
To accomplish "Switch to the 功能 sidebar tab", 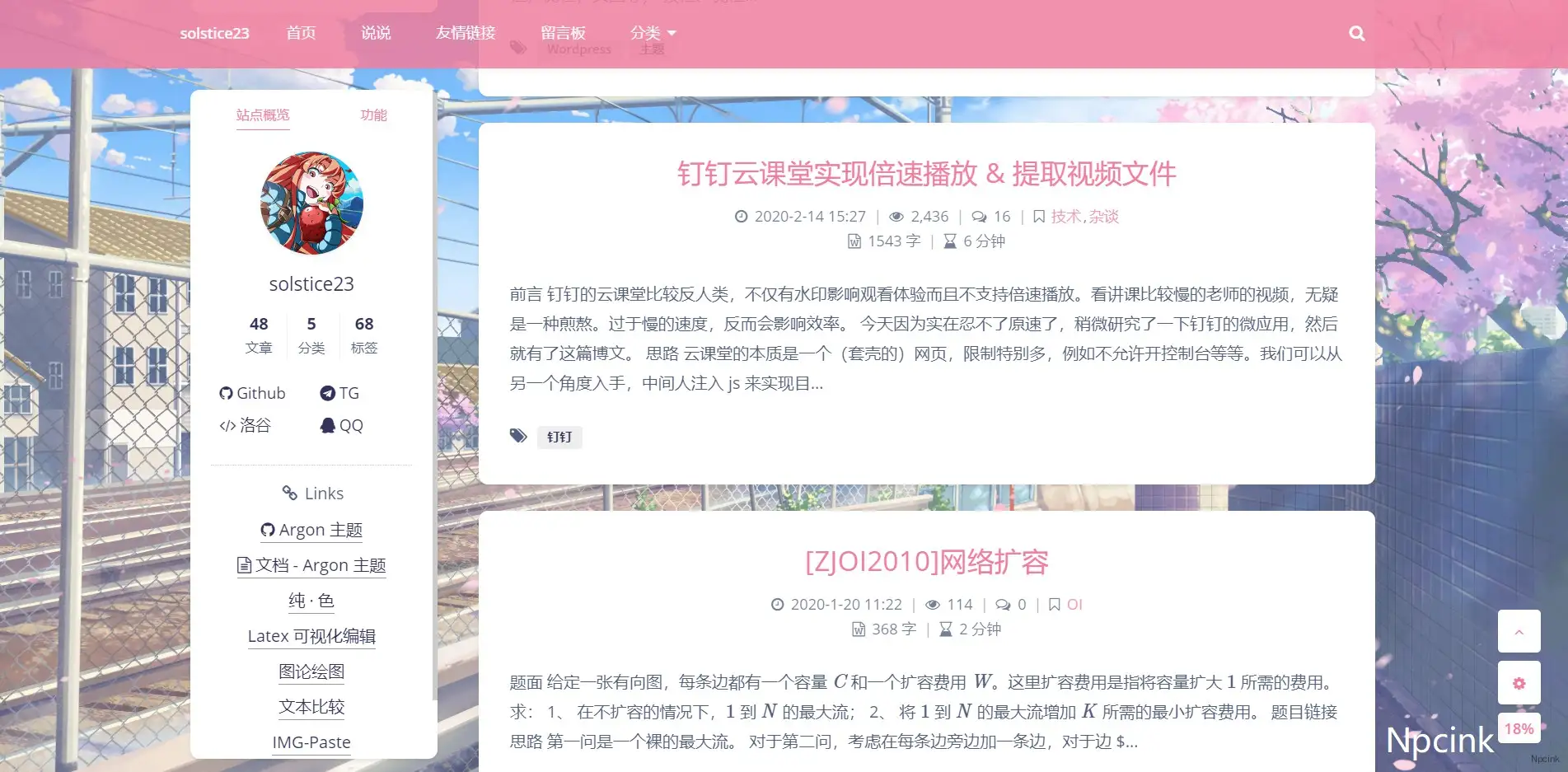I will pyautogui.click(x=373, y=115).
